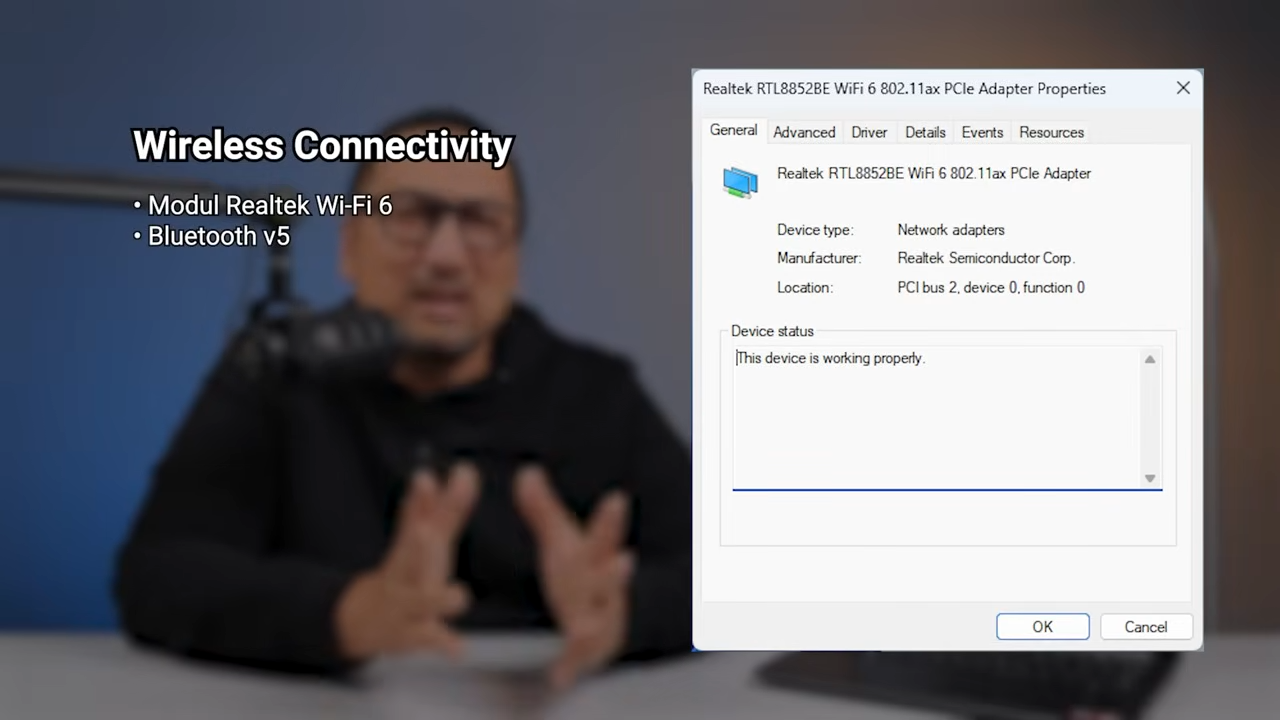This screenshot has width=1280, height=720.
Task: Click the Location value PCI bus 2
Action: point(990,287)
